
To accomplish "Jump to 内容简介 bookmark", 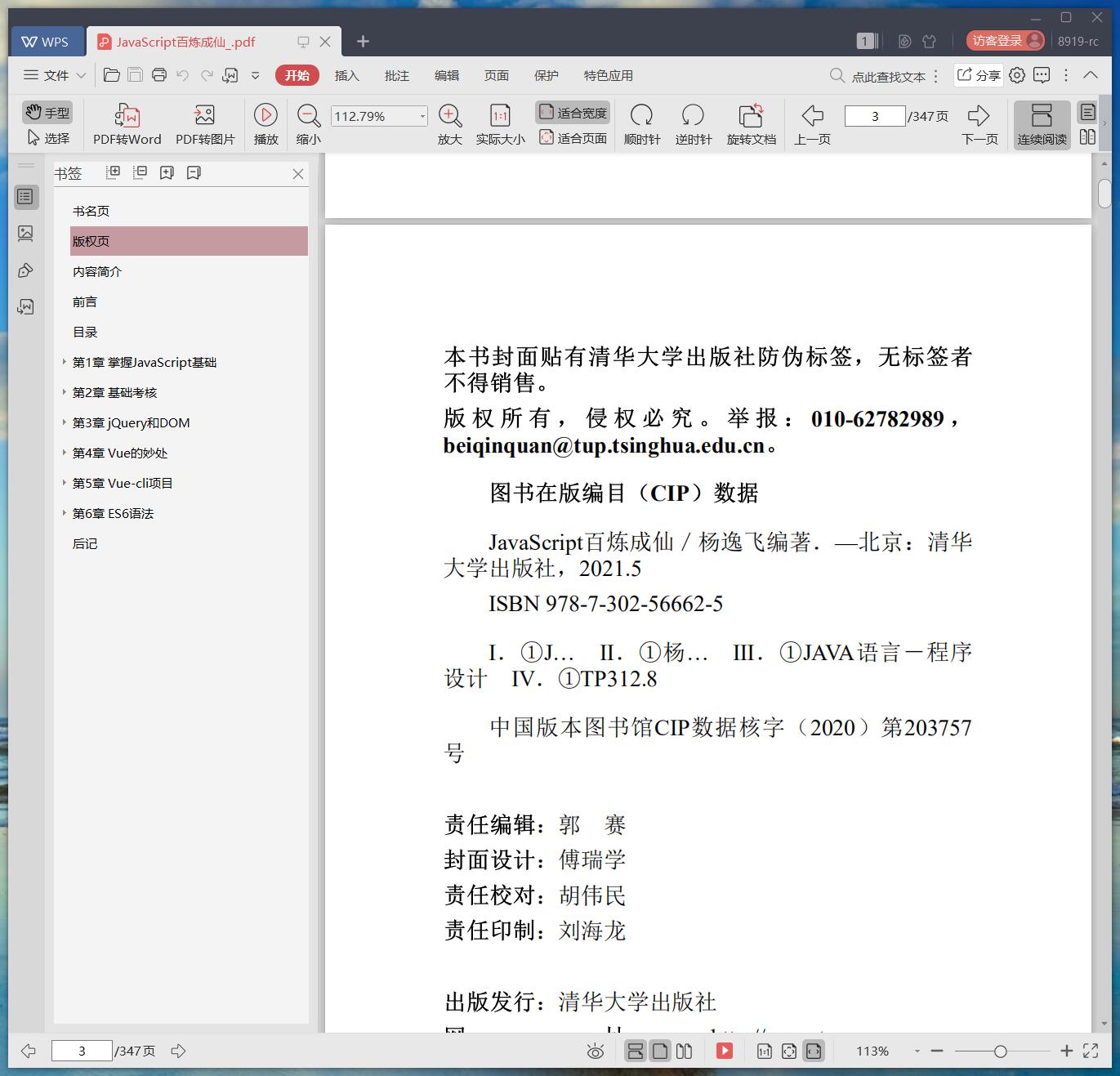I will coord(97,271).
